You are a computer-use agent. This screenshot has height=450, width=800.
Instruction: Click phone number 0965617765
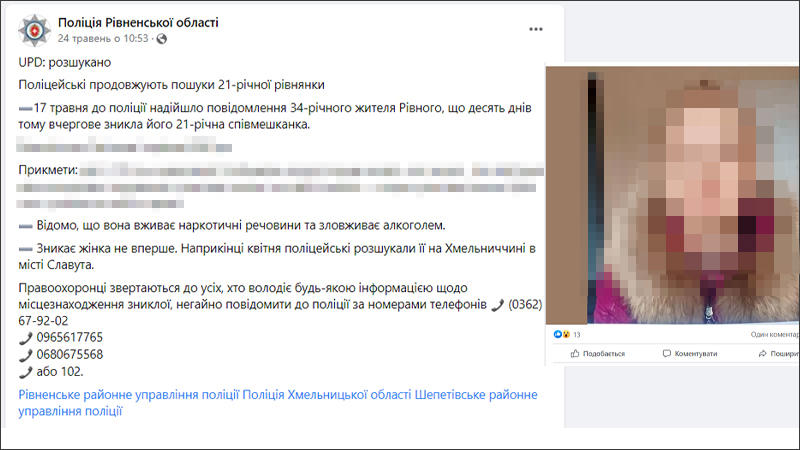tap(69, 337)
